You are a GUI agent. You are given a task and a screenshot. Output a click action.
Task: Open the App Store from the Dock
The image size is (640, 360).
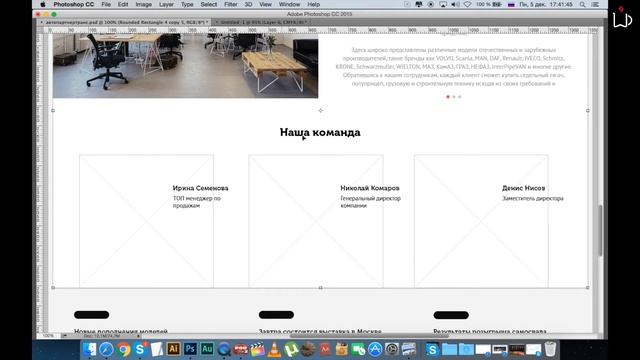(x=375, y=349)
